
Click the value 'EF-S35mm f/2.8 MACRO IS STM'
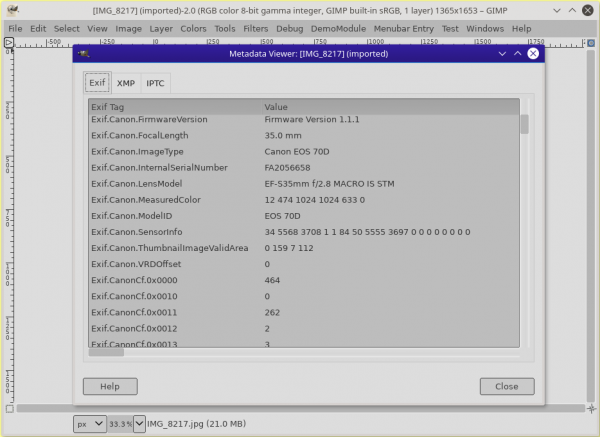click(329, 184)
